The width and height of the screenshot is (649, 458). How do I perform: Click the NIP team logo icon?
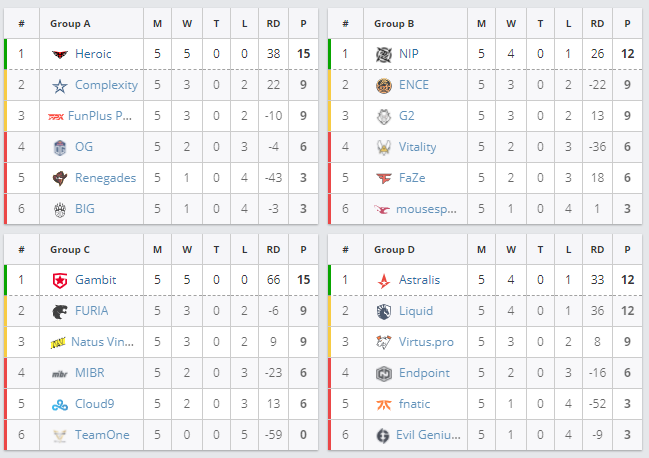click(x=384, y=54)
